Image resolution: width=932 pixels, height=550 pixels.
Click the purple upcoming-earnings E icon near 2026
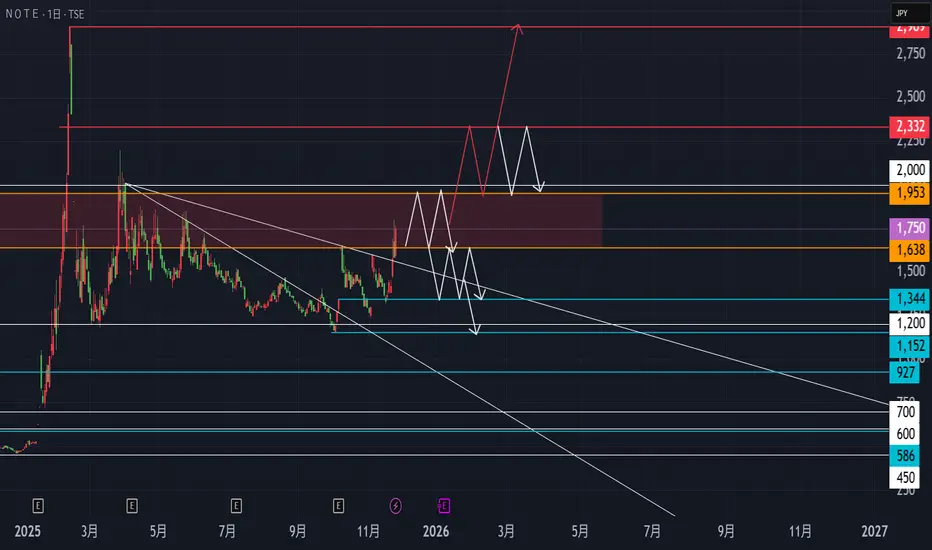(443, 506)
